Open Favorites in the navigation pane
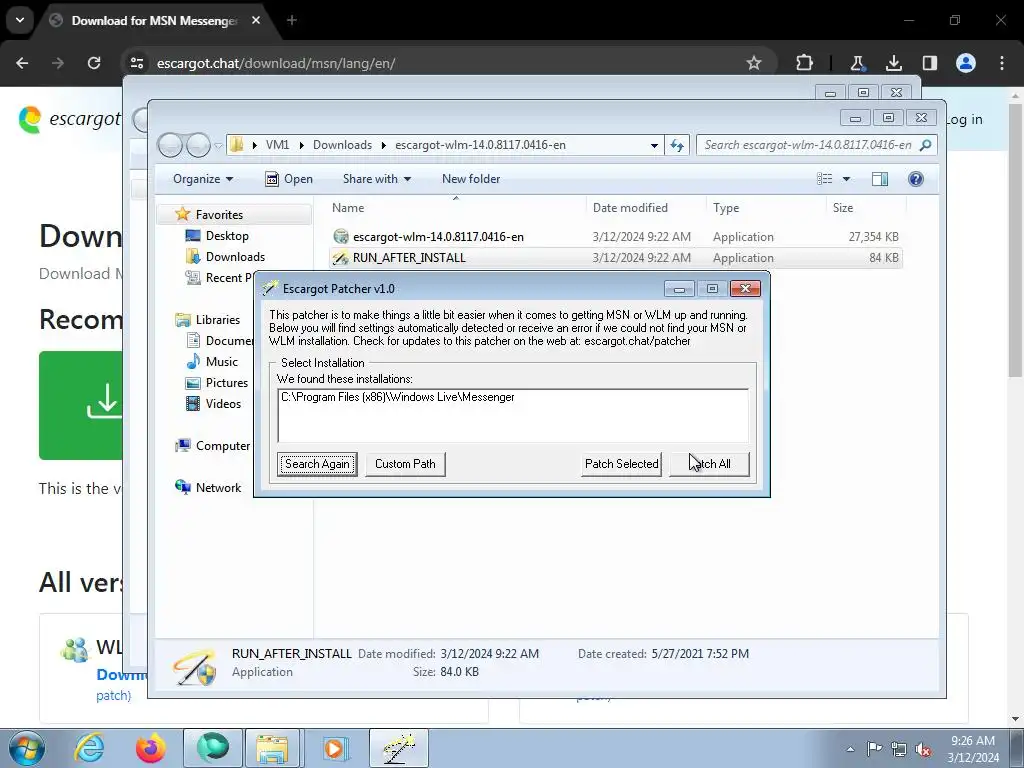Image resolution: width=1024 pixels, height=768 pixels. tap(219, 214)
